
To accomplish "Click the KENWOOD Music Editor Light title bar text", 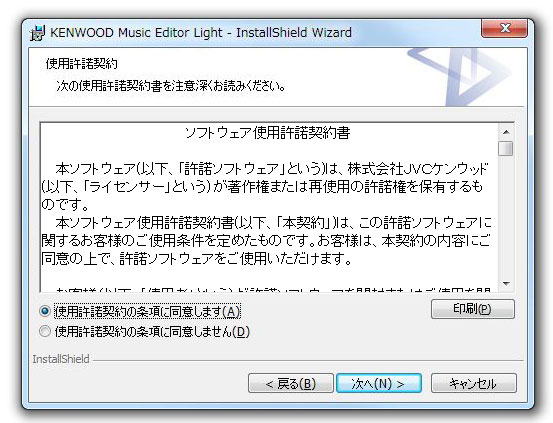I will coord(201,32).
